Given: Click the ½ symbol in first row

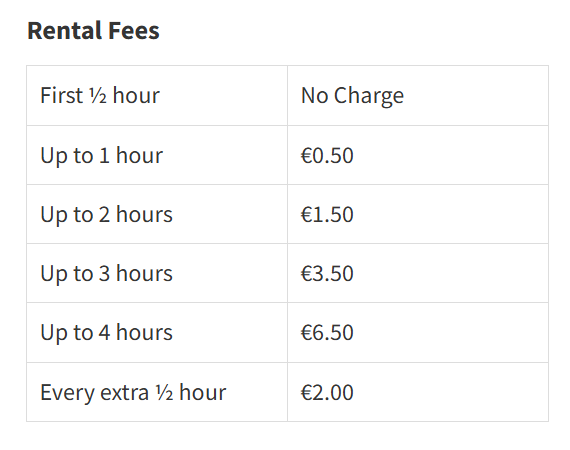Looking at the screenshot, I should [x=98, y=96].
